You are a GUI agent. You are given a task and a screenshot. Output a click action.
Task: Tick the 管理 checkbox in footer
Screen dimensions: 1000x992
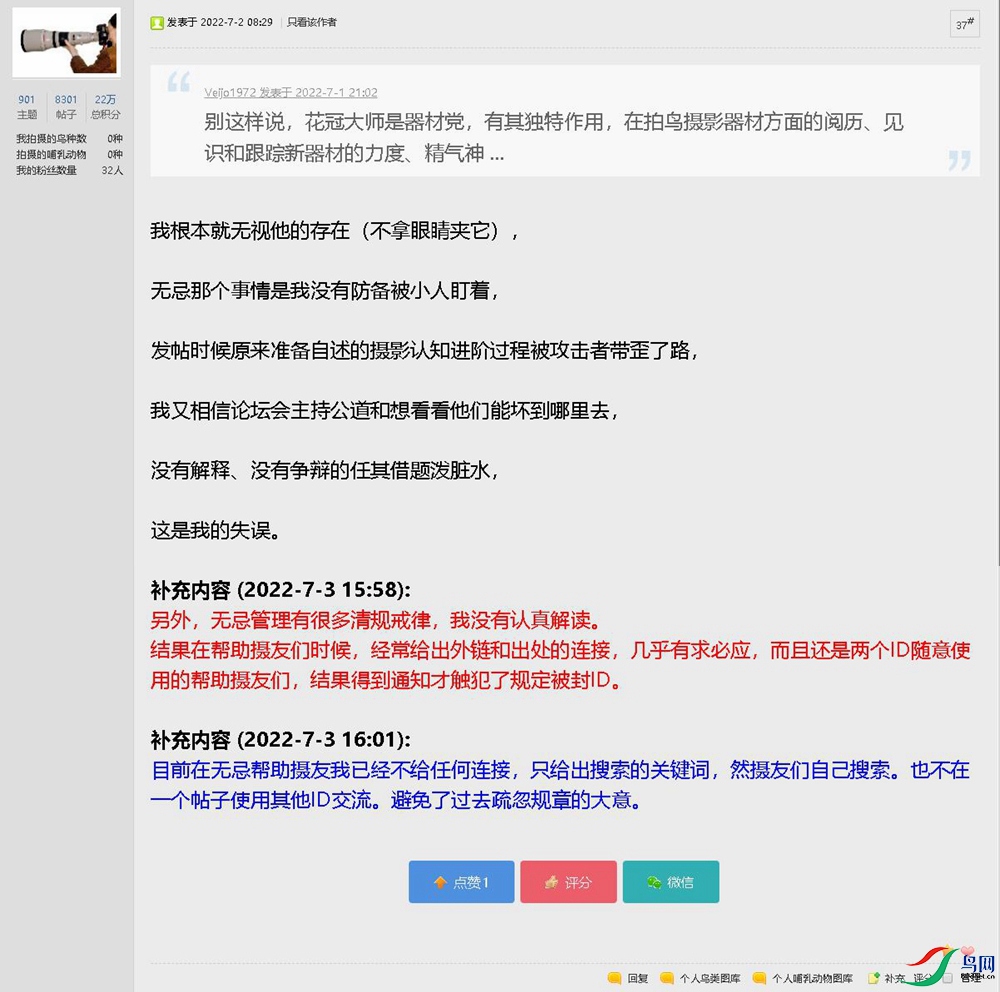[x=948, y=978]
